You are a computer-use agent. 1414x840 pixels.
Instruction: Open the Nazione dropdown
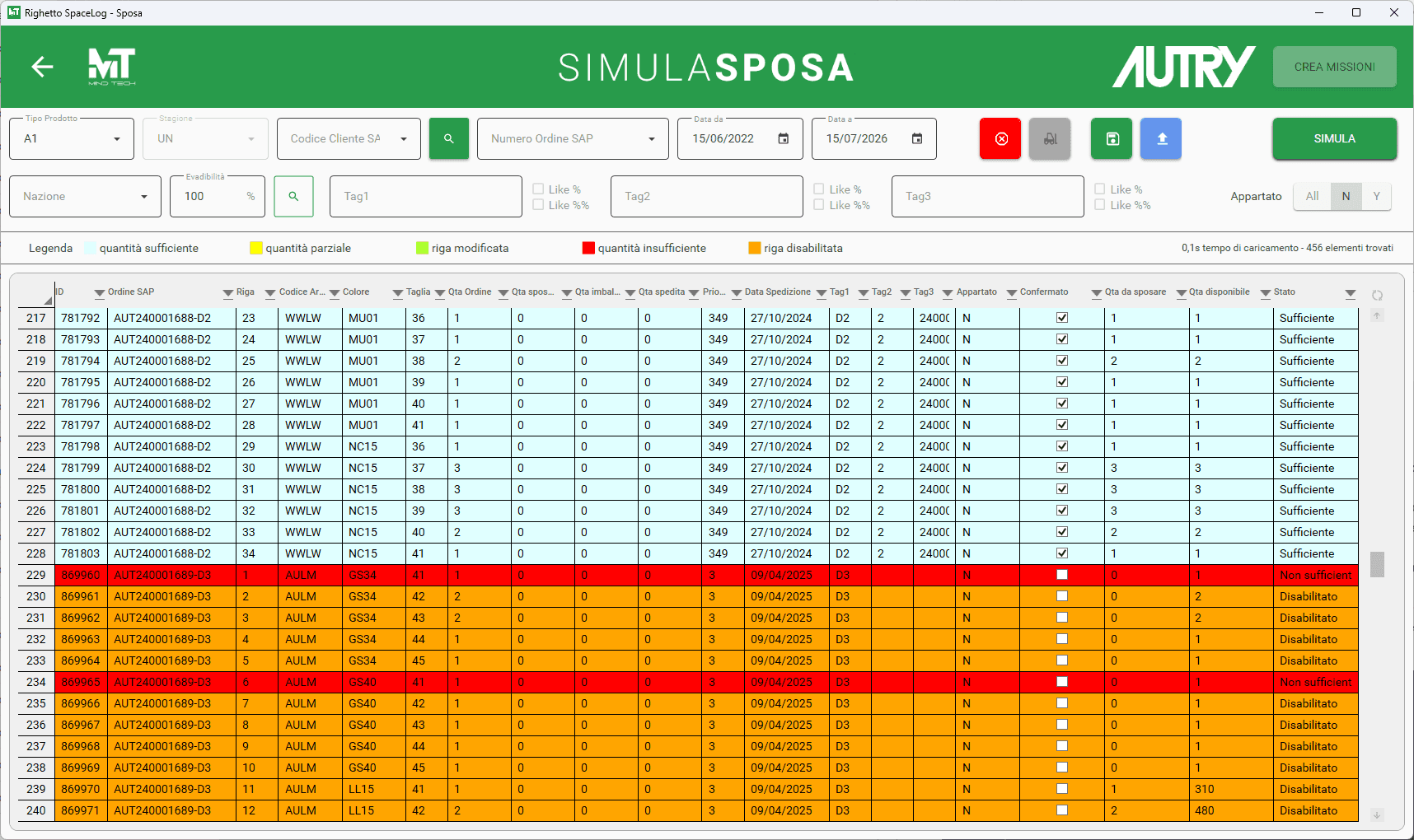click(85, 196)
